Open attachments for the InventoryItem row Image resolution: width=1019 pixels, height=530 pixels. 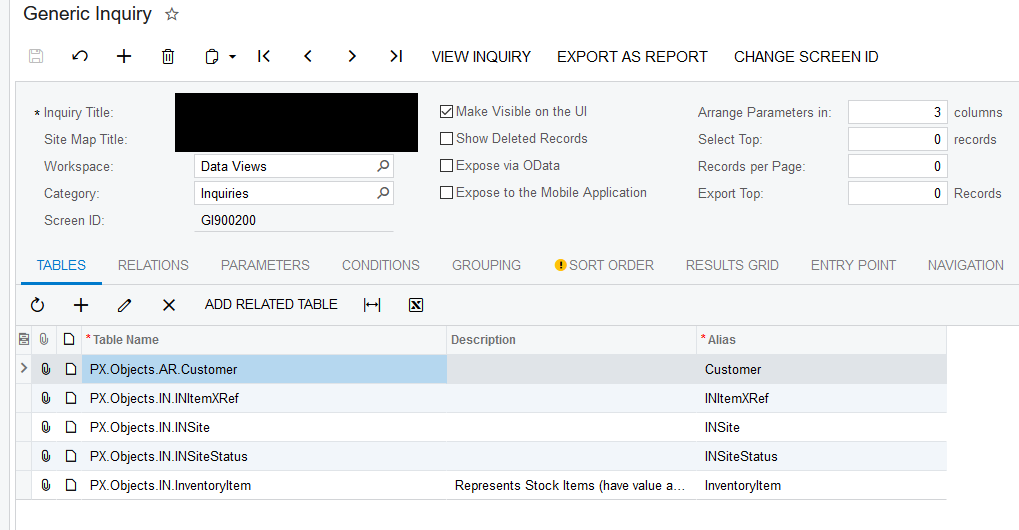tap(45, 485)
